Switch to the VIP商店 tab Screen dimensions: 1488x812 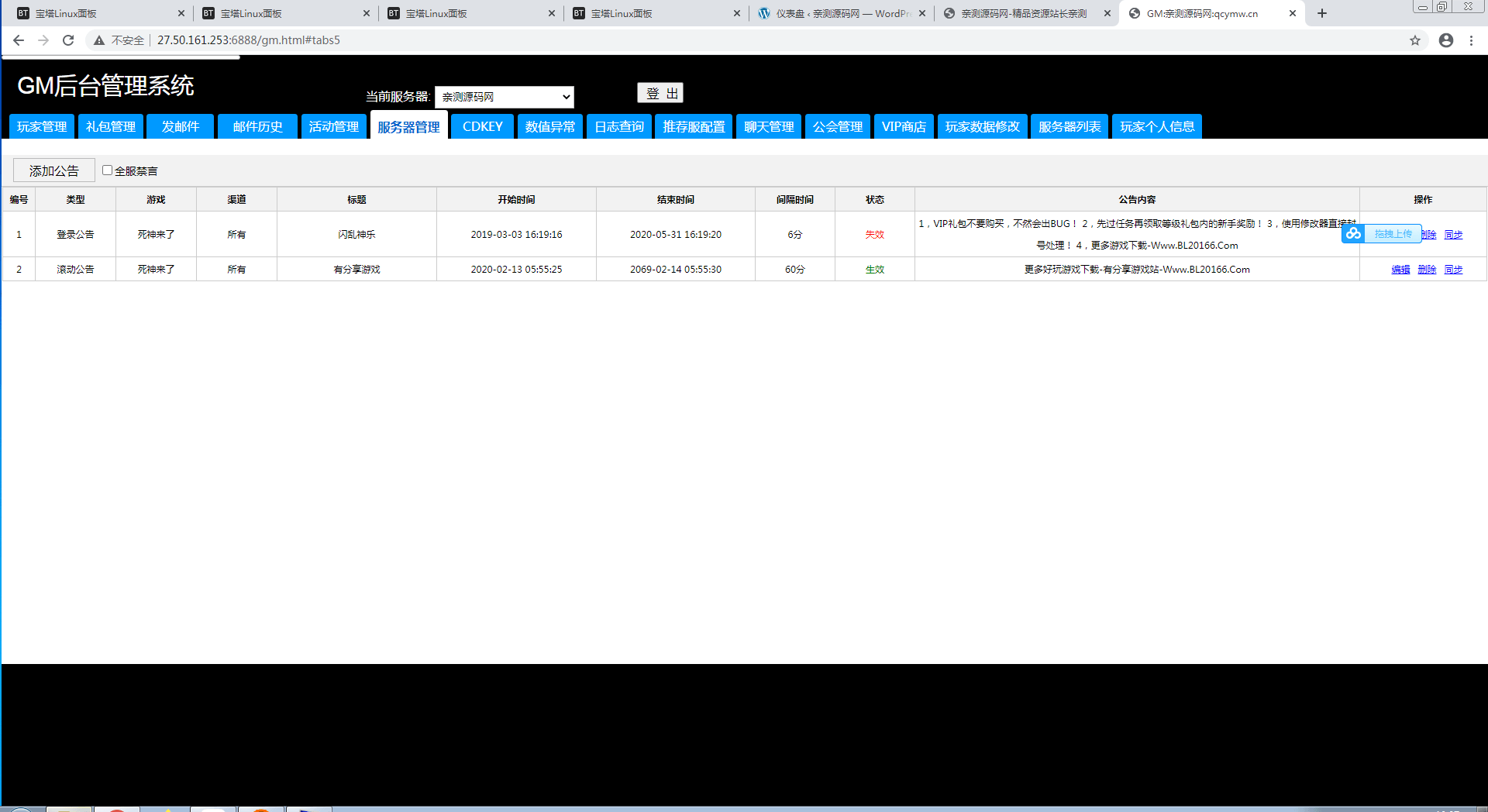904,126
